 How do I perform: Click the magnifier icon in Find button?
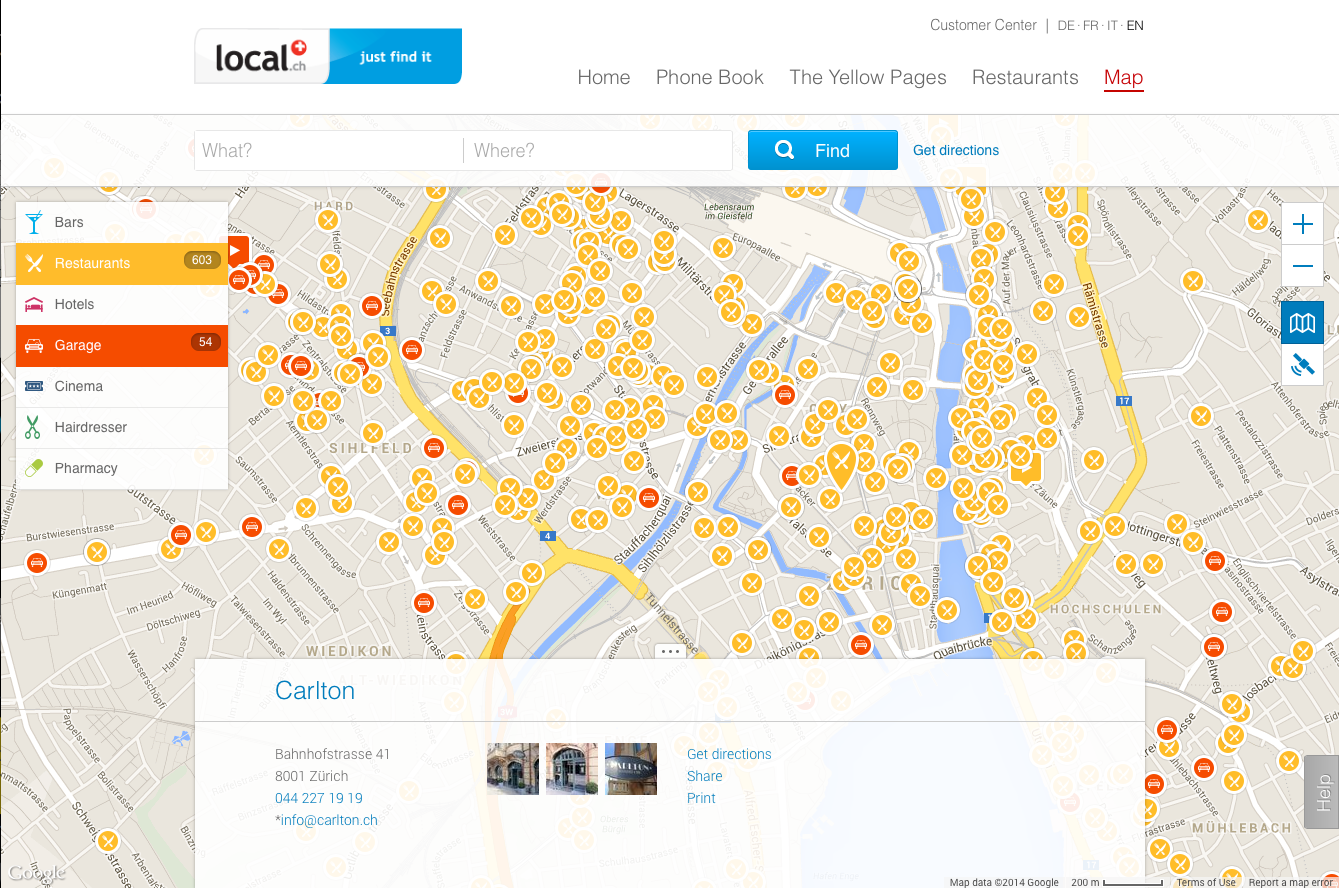[x=785, y=150]
